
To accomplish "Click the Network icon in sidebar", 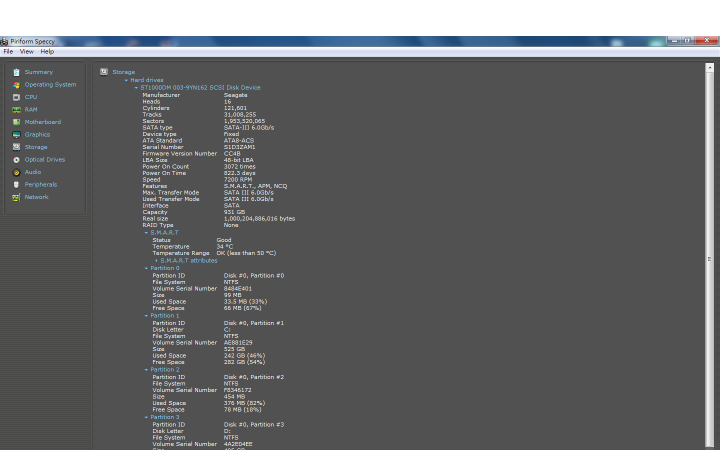I will pyautogui.click(x=17, y=197).
